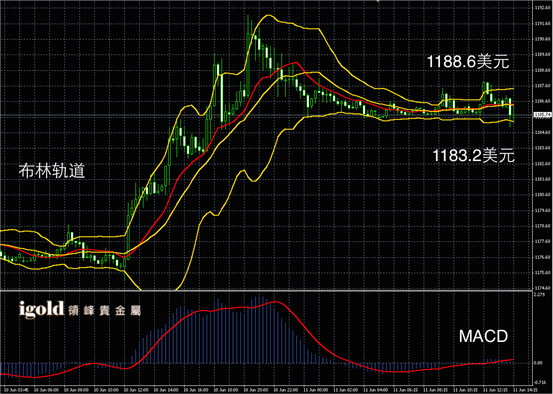Click the 1176.60 price axis label
Screen dimensions: 553x394
[543, 257]
